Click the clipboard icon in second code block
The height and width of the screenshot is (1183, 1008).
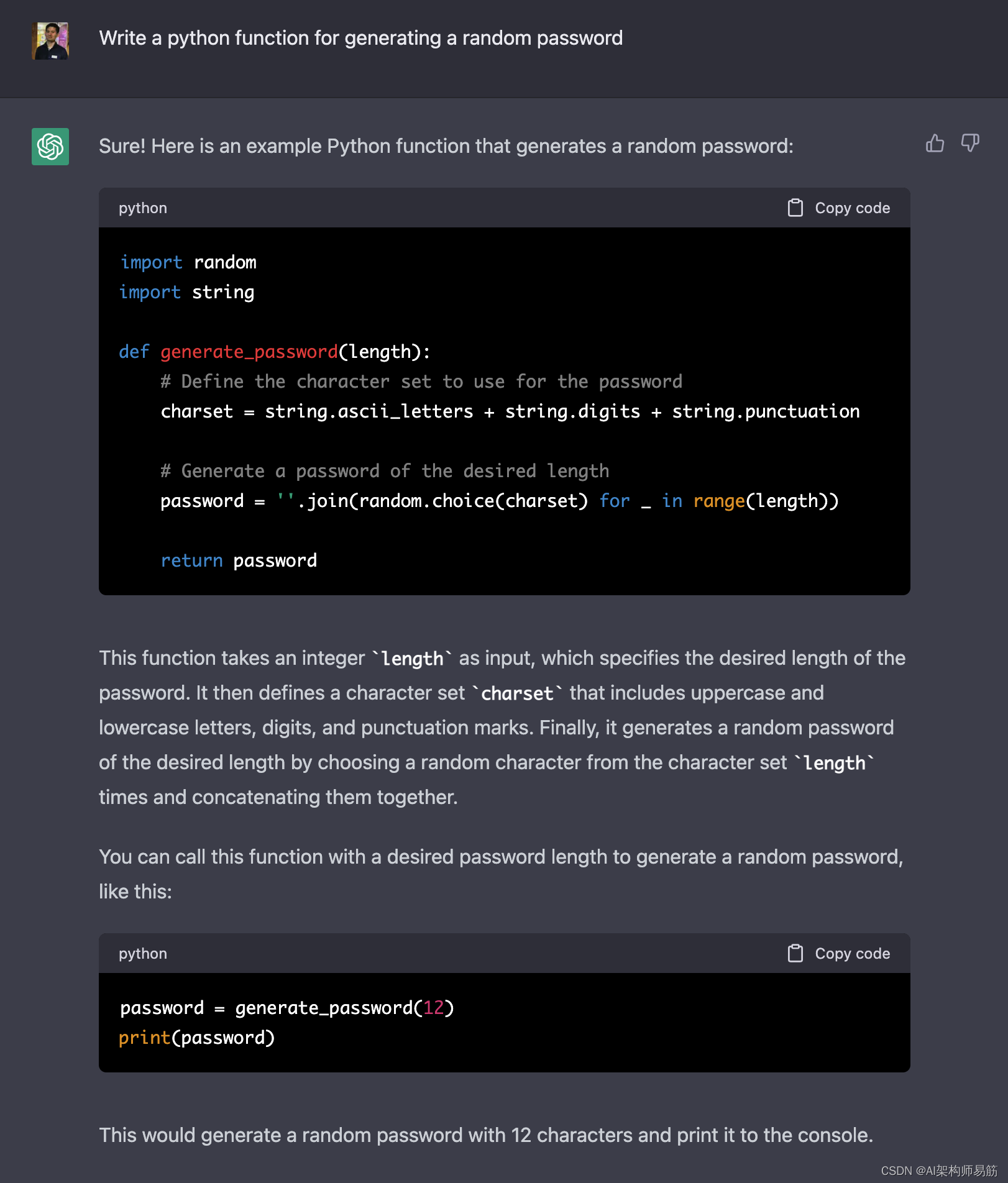click(795, 953)
